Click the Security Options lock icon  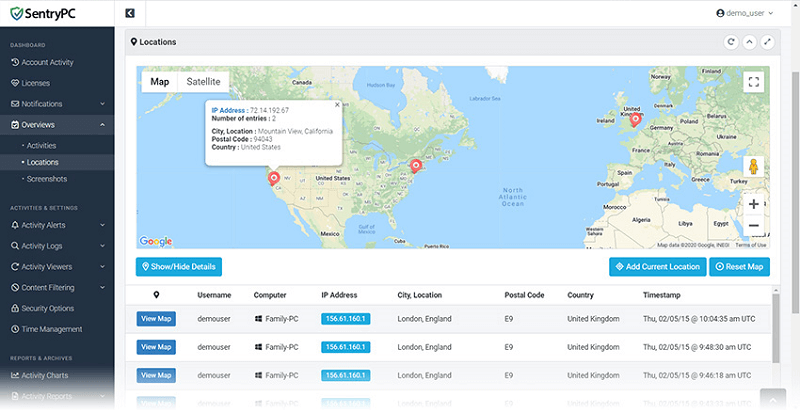pos(15,309)
